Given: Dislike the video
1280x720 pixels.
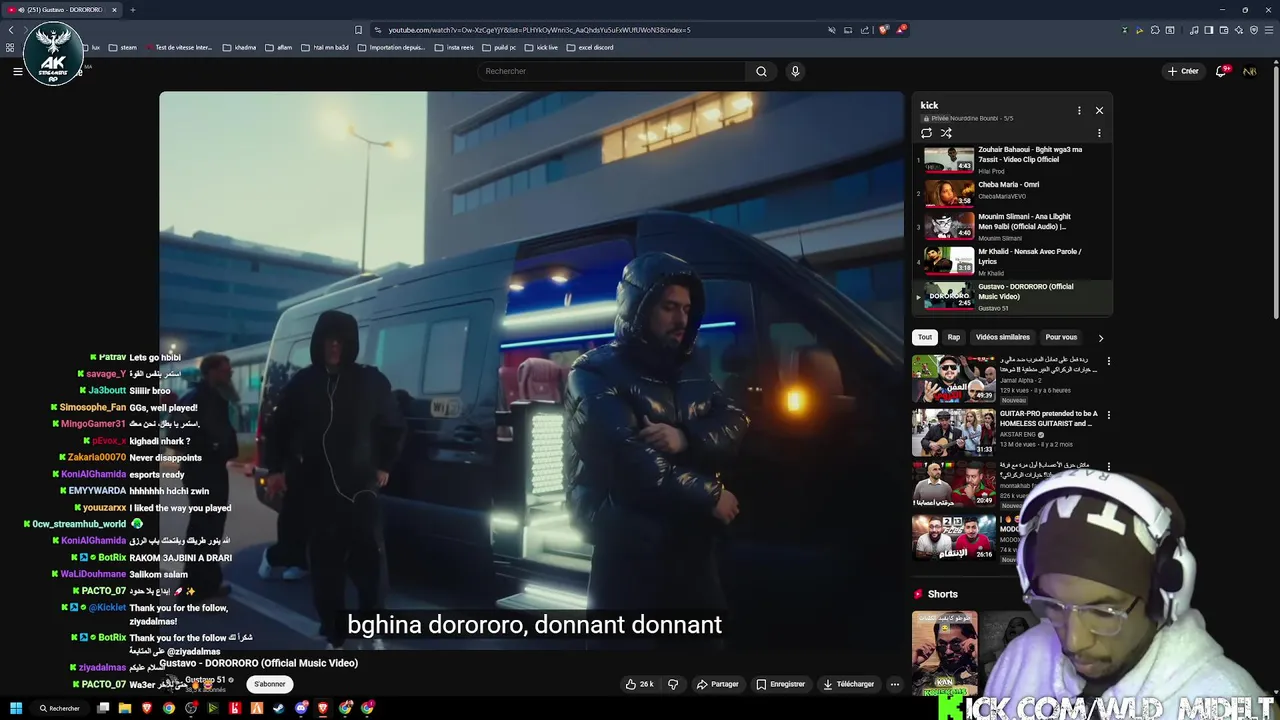Looking at the screenshot, I should pos(673,684).
